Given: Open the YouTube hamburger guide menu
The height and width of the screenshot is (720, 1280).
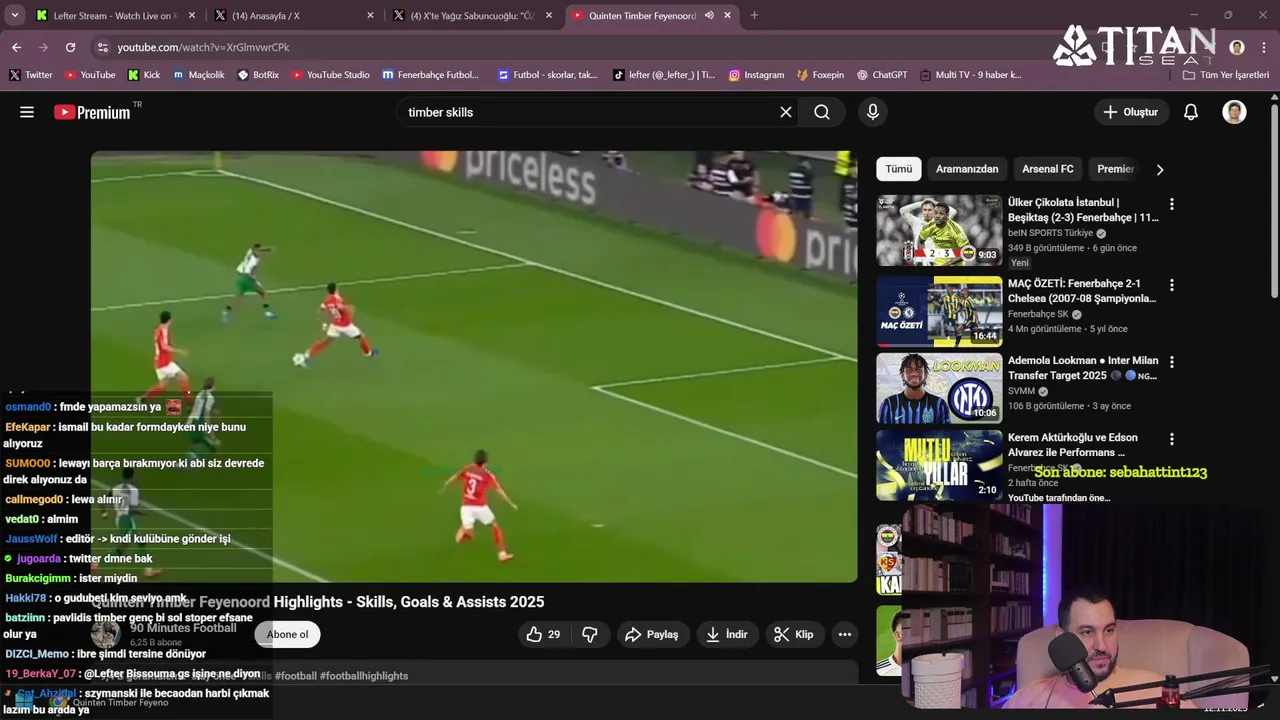Looking at the screenshot, I should click(27, 112).
